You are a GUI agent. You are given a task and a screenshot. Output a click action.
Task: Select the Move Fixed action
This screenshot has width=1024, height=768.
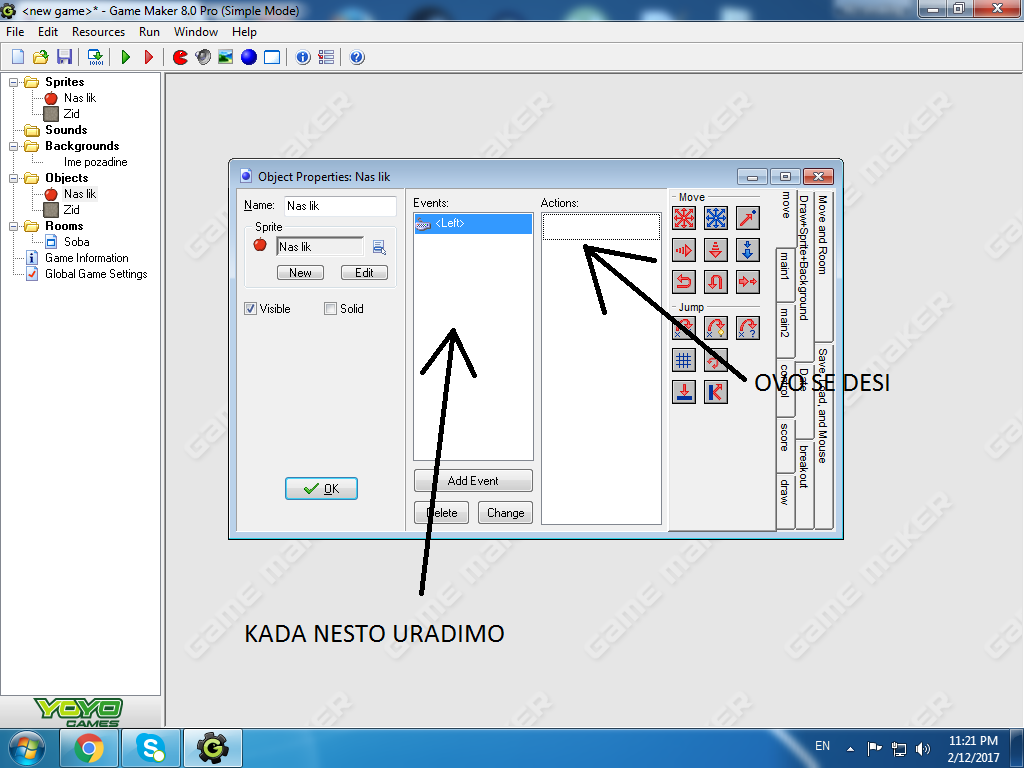684,218
